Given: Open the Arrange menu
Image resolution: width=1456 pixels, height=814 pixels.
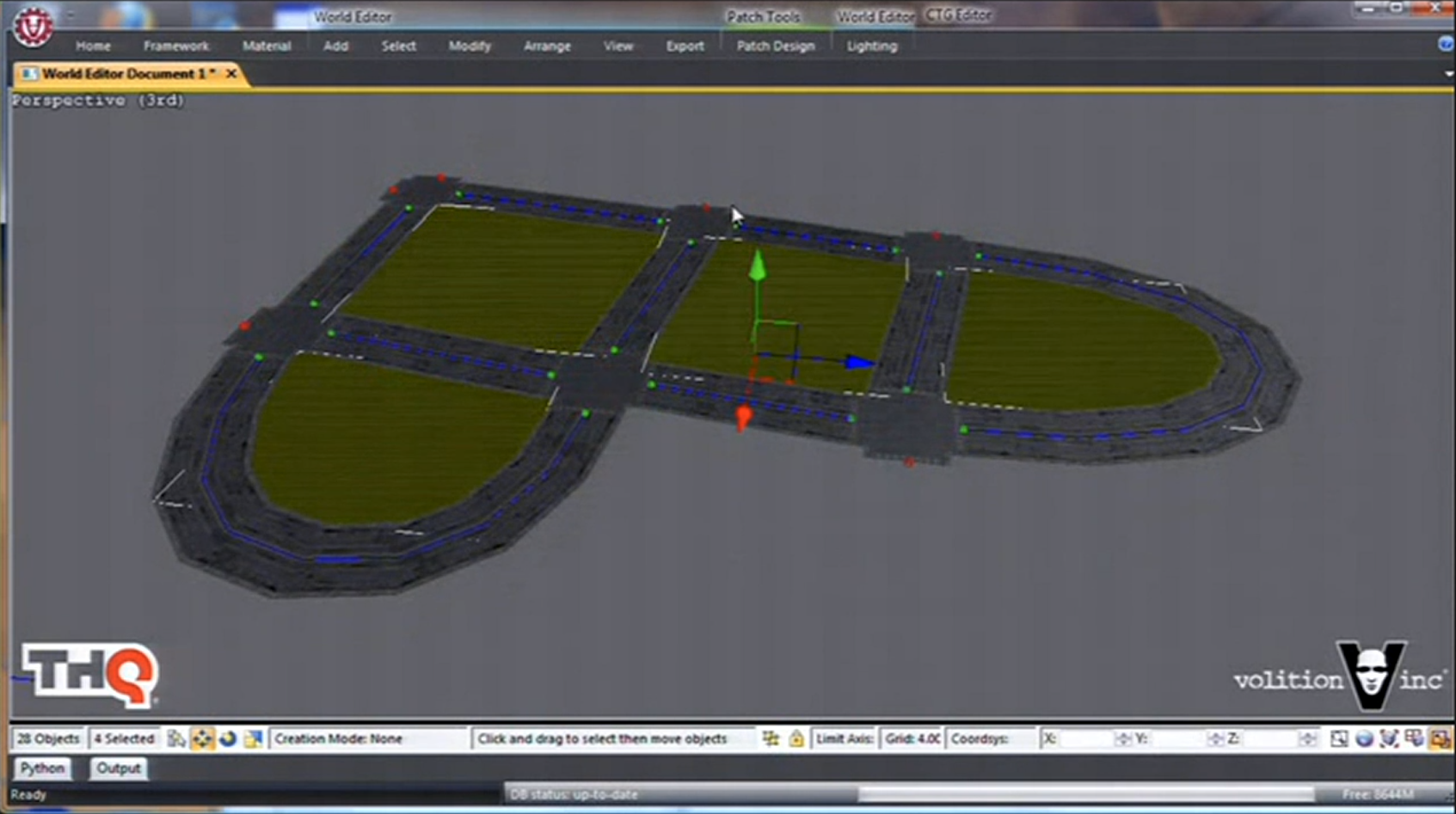Looking at the screenshot, I should point(547,46).
